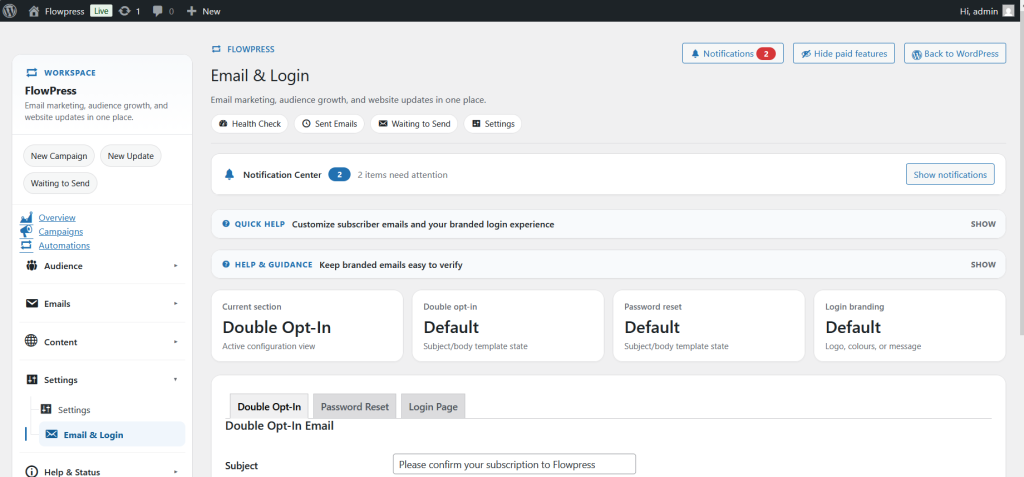Viewport: 1024px width, 477px height.
Task: Click Back to WordPress button
Action: point(955,54)
